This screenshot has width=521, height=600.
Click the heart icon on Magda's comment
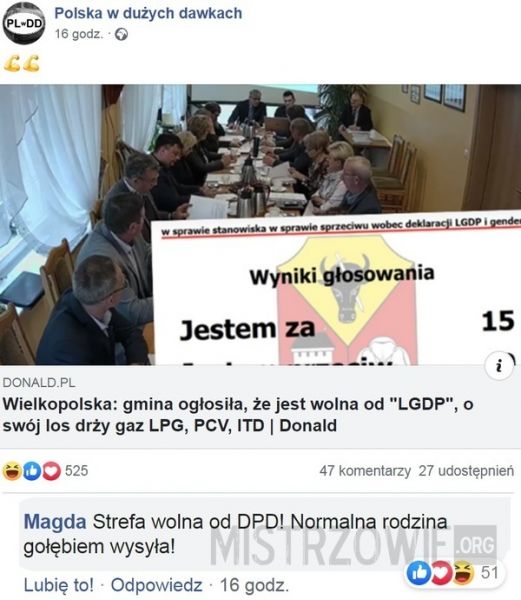[441, 573]
